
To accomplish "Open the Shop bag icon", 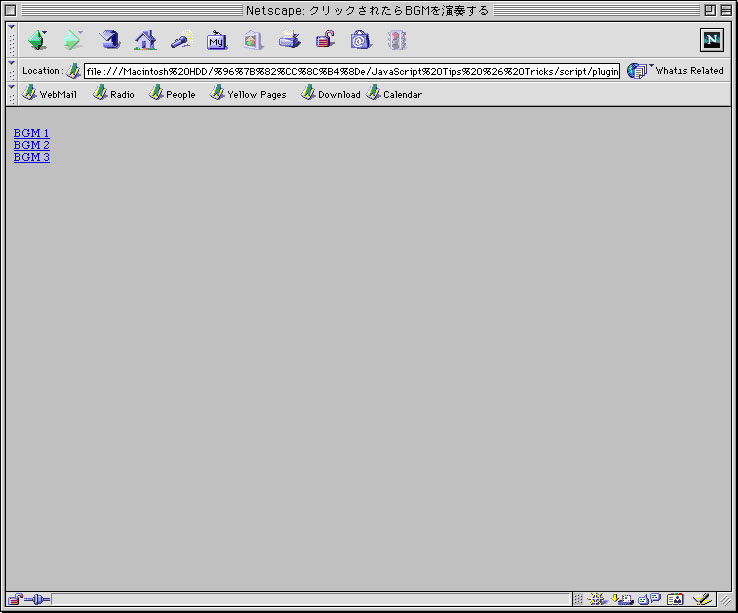I will coord(361,40).
